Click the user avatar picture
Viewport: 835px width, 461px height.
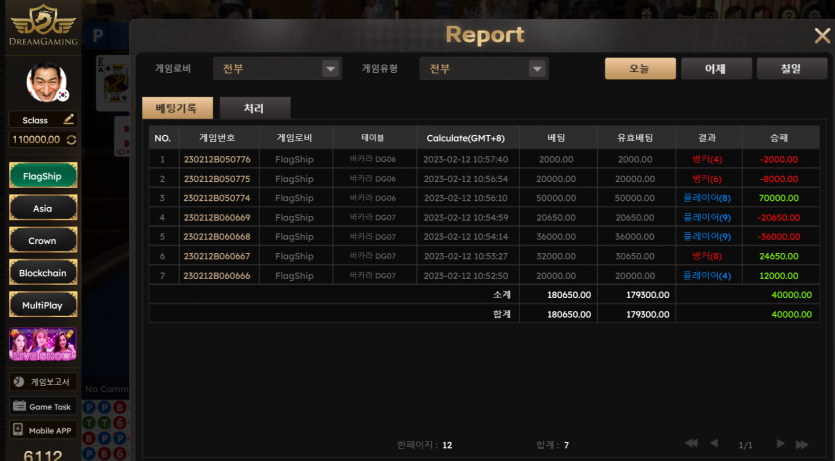47,82
